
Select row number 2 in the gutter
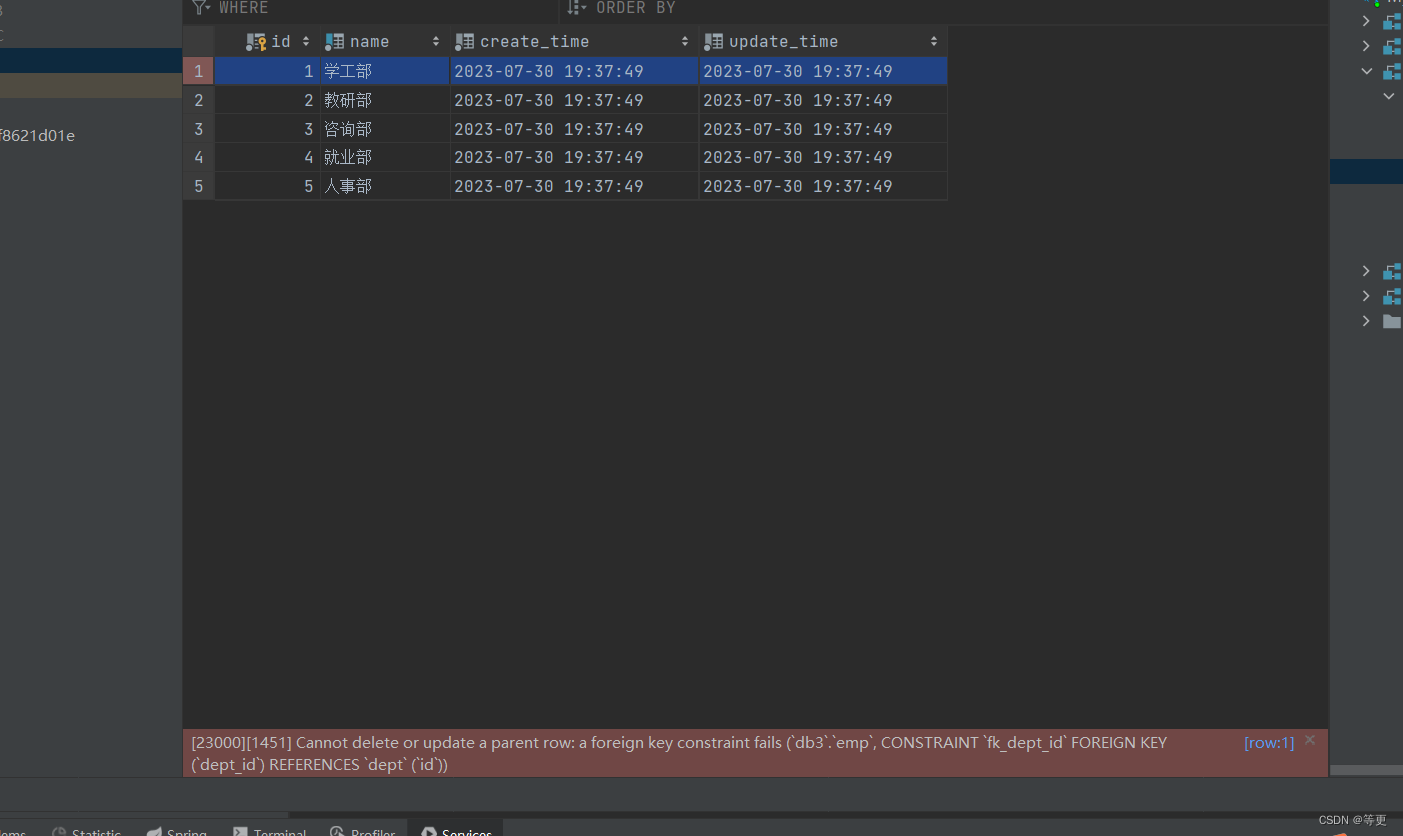199,100
